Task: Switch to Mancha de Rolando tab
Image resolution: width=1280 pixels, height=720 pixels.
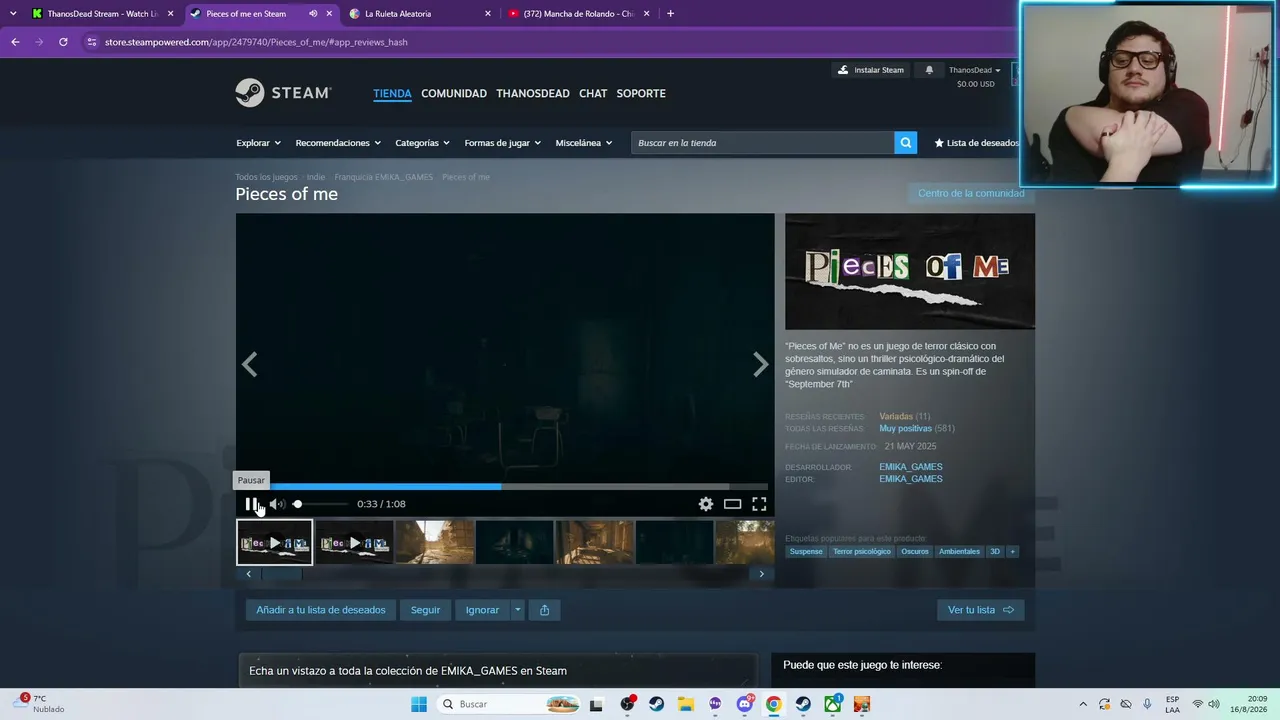Action: pos(578,14)
